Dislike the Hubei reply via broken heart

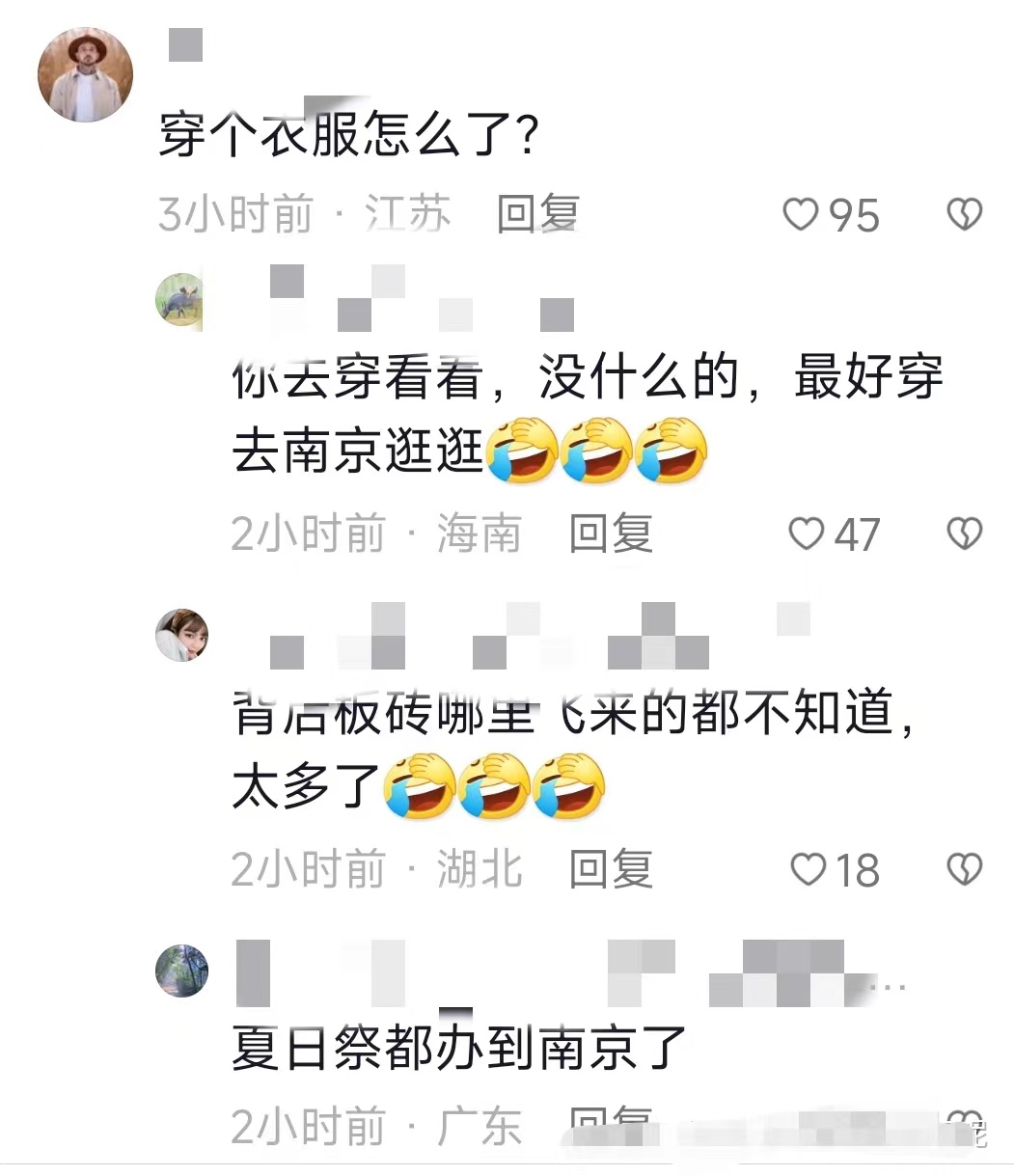pos(964,870)
